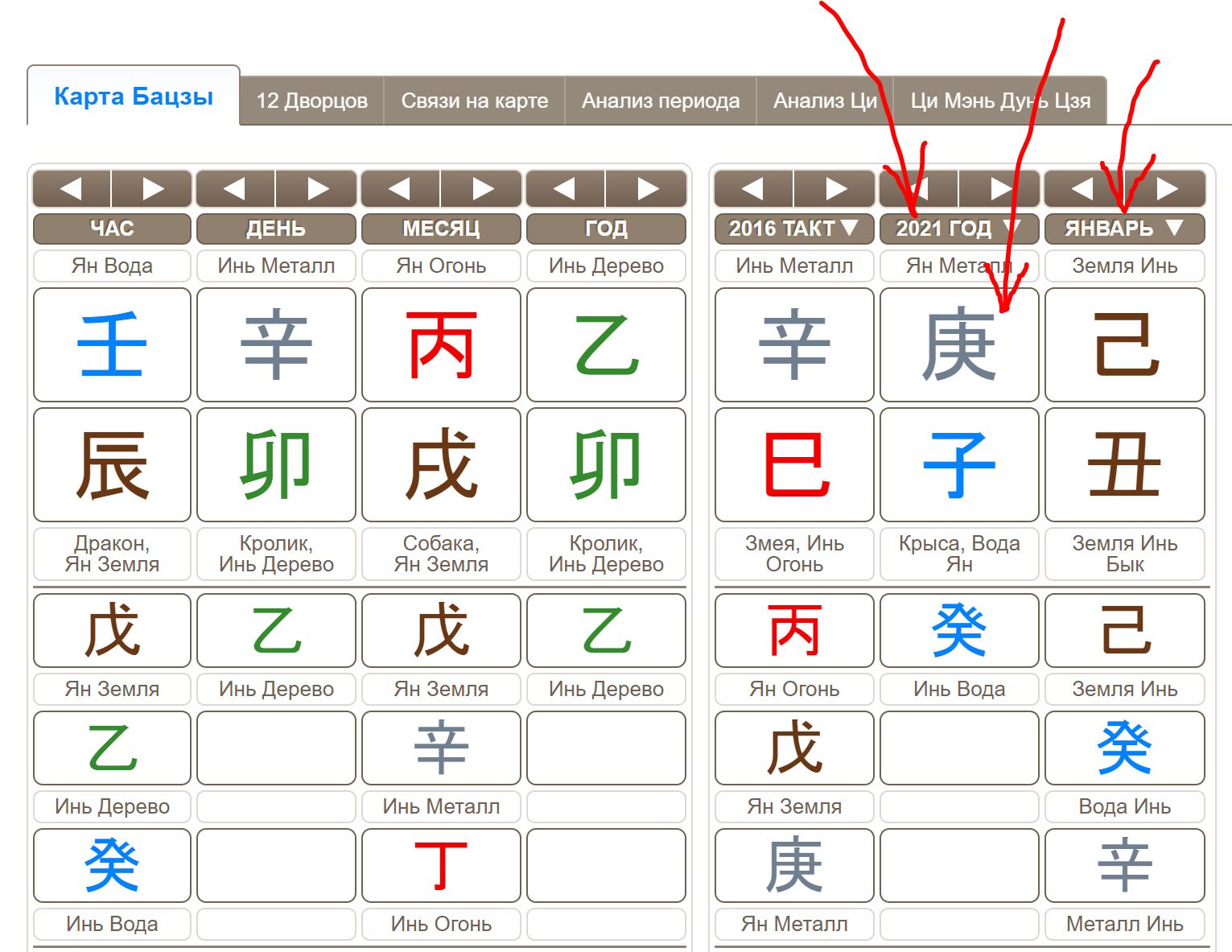Open the Связи на карте tab

[474, 101]
